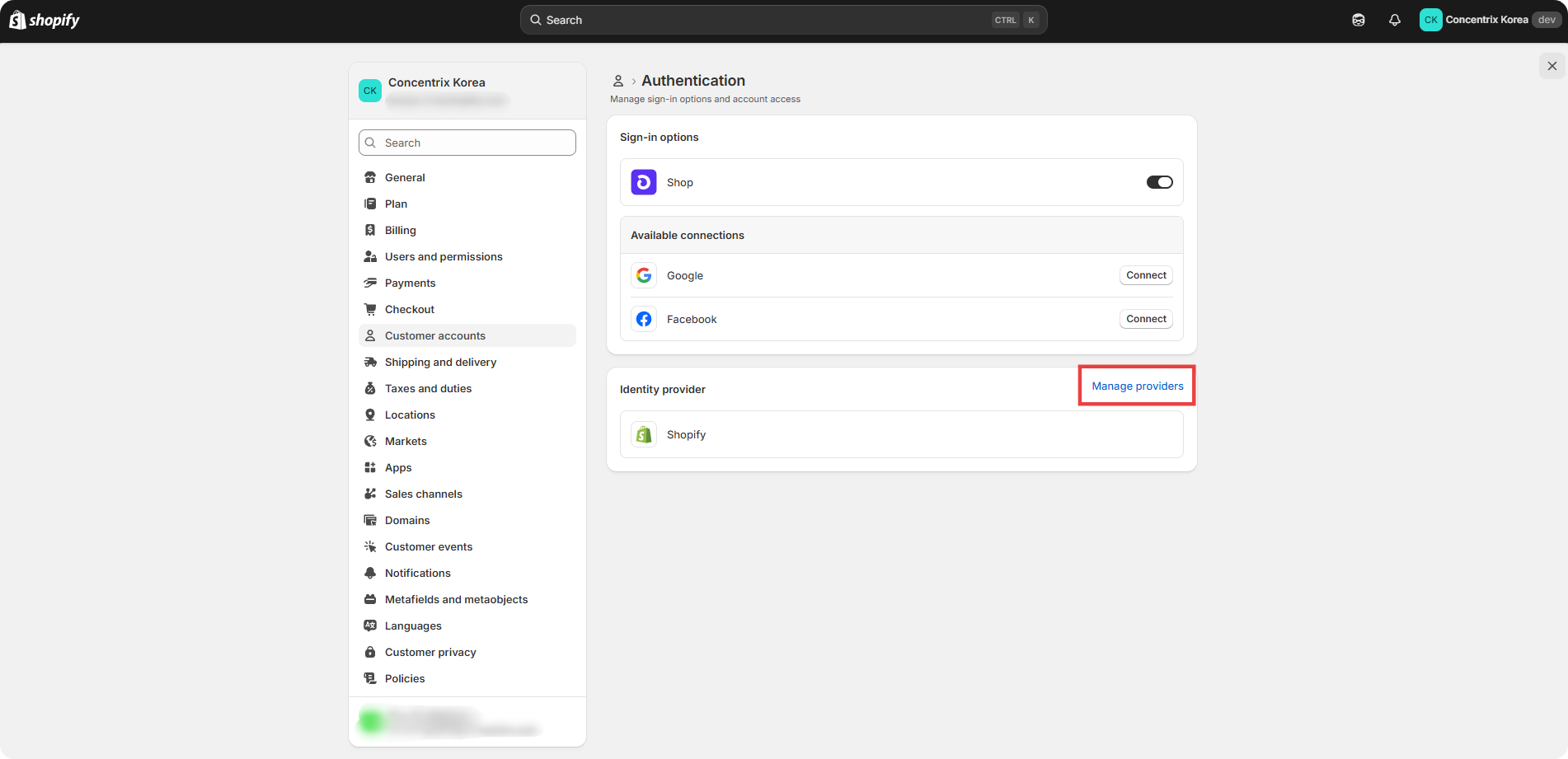The width and height of the screenshot is (1568, 759).
Task: Click the Billing receipt icon
Action: point(370,230)
